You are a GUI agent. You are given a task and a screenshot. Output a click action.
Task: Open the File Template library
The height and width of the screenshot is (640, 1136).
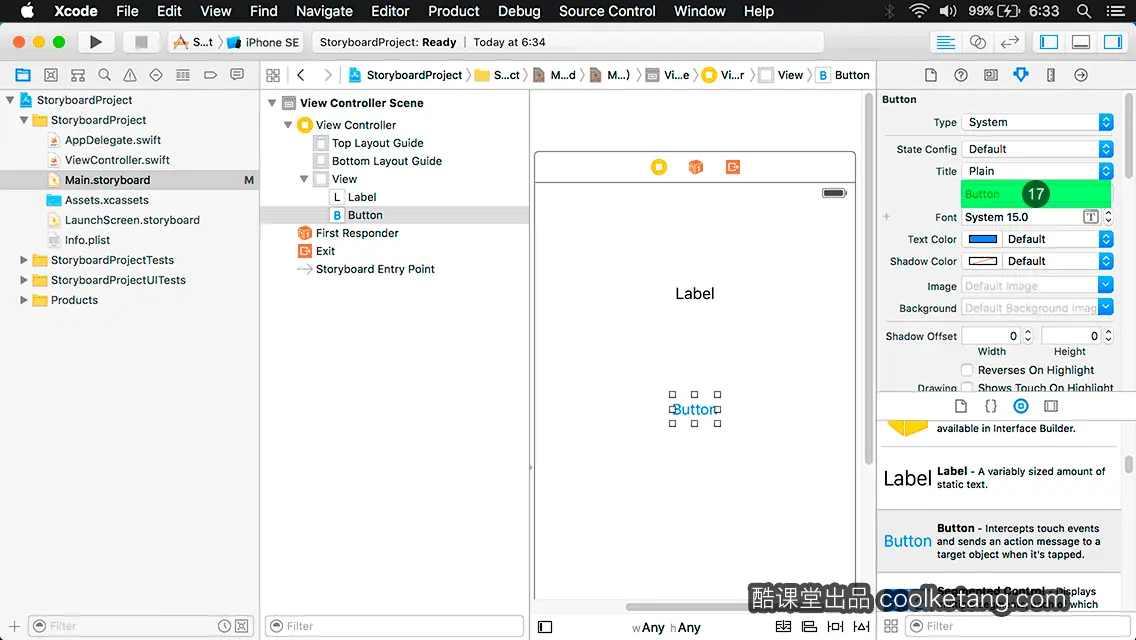[x=961, y=406]
